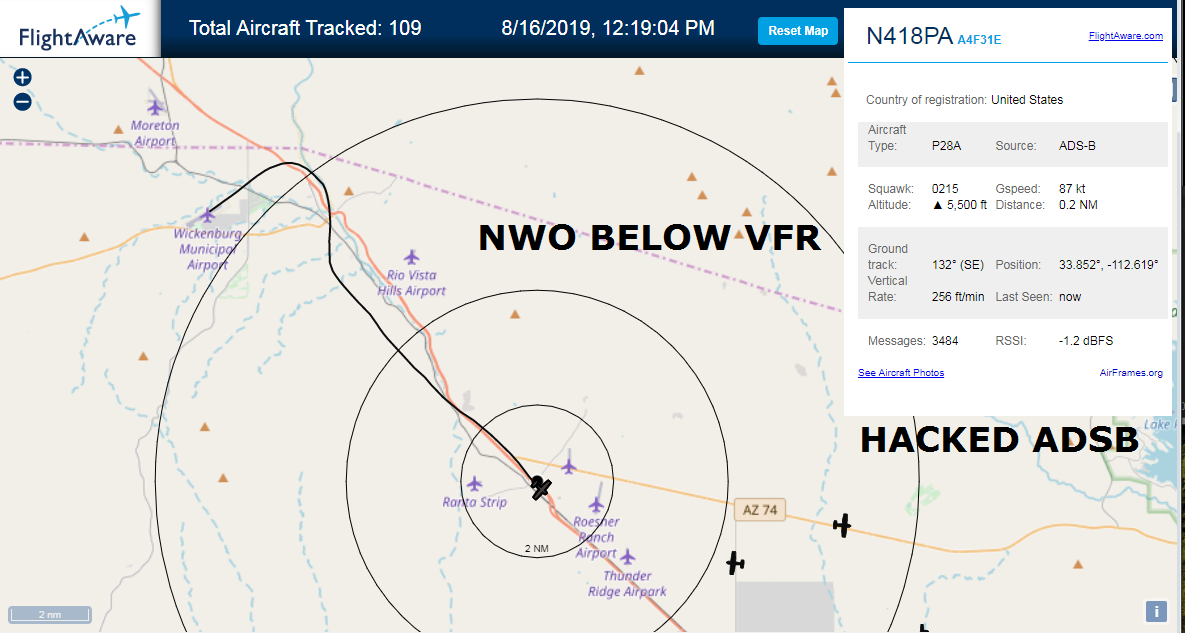1185x633 pixels.
Task: Open the See Aircraft Photos link
Action: [901, 372]
